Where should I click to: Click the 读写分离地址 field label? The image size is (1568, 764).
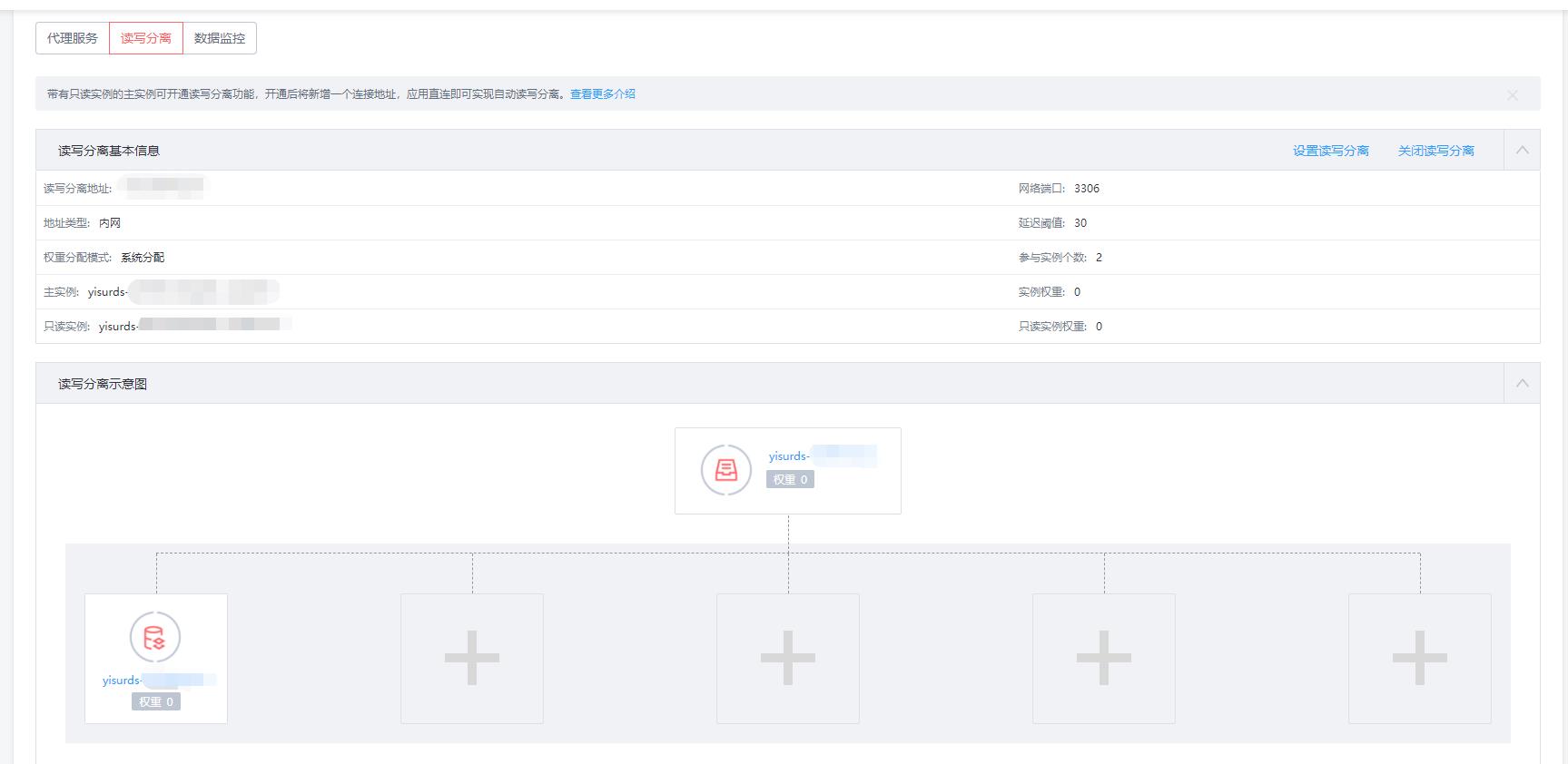coord(78,189)
